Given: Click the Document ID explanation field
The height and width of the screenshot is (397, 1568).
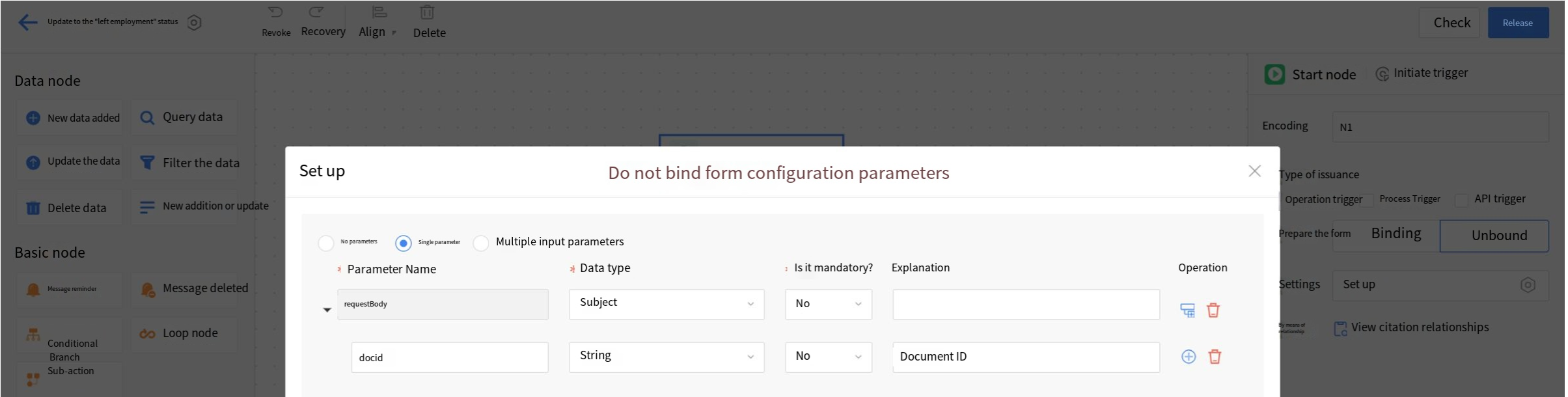Looking at the screenshot, I should point(1025,357).
